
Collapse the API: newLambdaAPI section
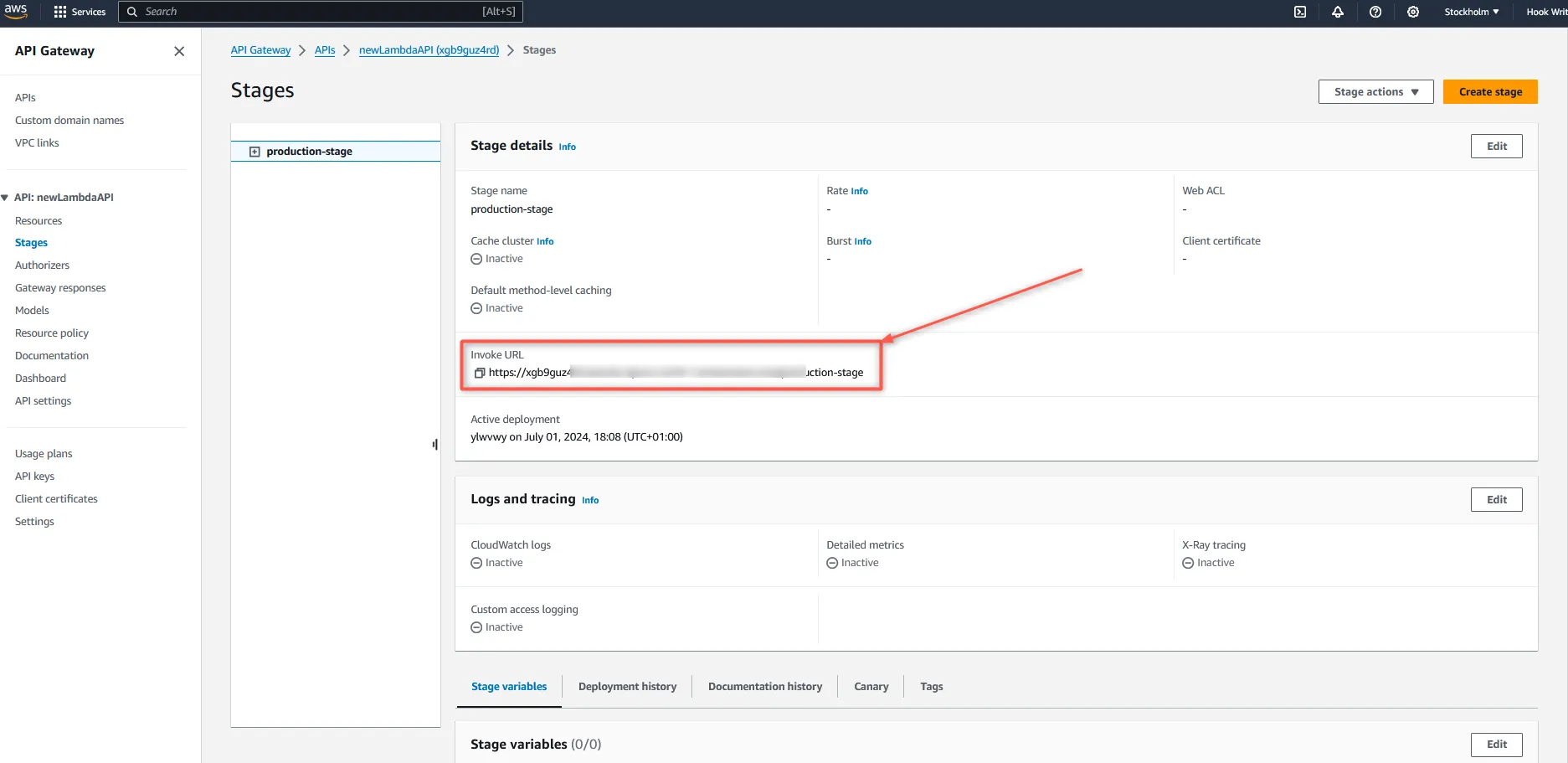click(5, 198)
